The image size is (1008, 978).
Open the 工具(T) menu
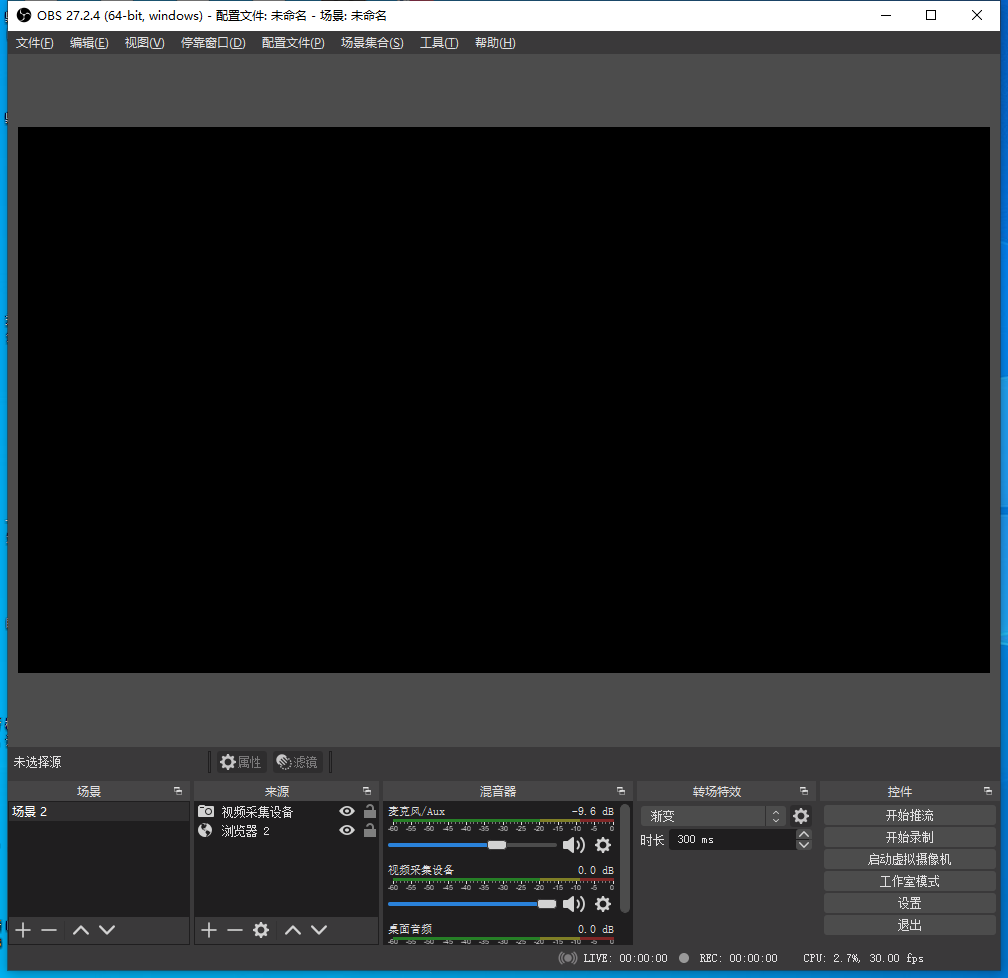[x=439, y=43]
